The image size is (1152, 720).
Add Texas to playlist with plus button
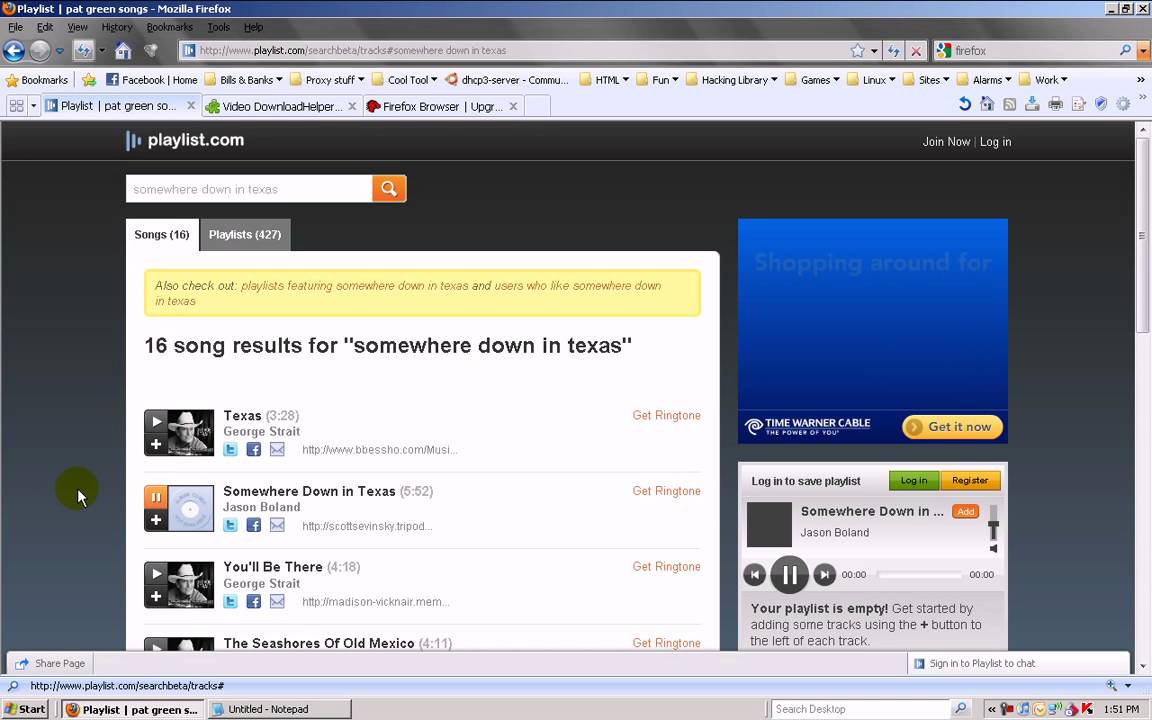pos(156,444)
